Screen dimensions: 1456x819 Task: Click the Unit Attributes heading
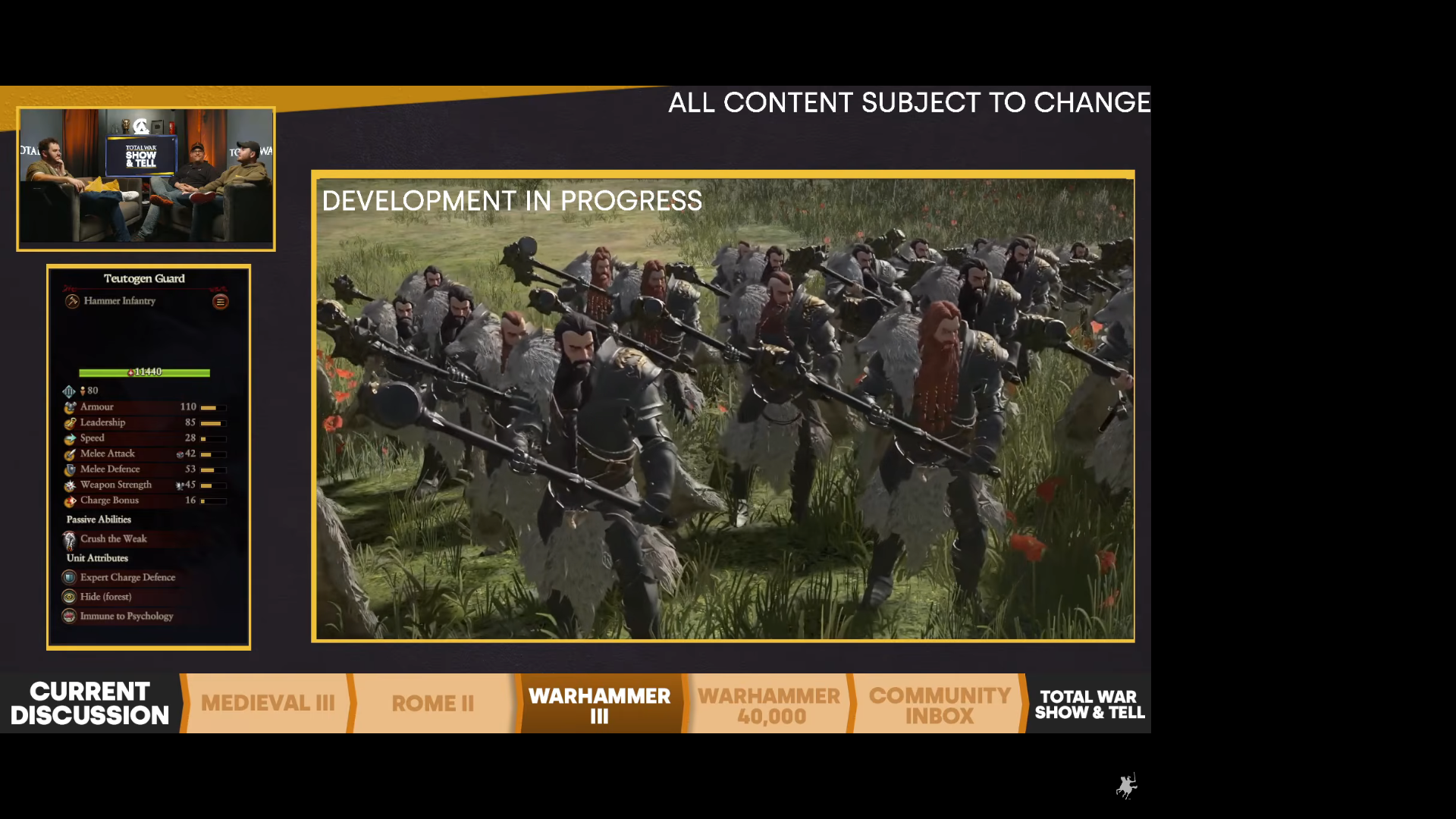(97, 558)
